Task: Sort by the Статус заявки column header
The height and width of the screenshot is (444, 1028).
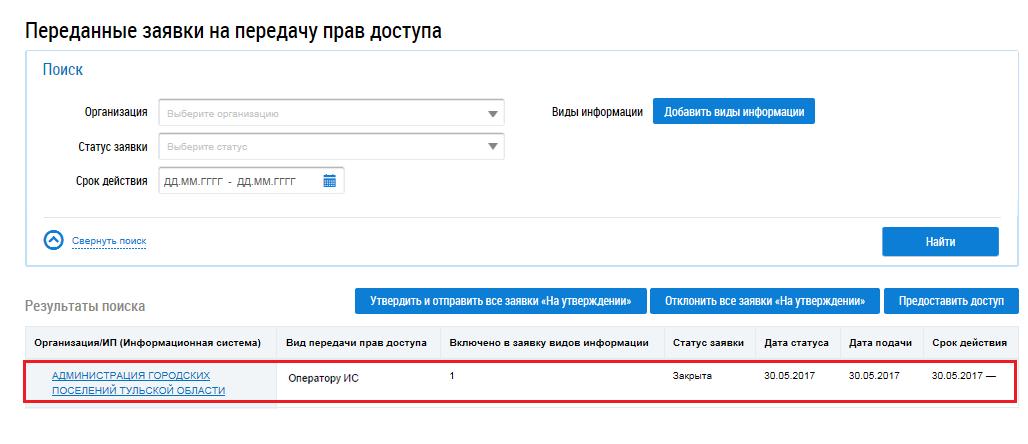Action: pyautogui.click(x=708, y=343)
